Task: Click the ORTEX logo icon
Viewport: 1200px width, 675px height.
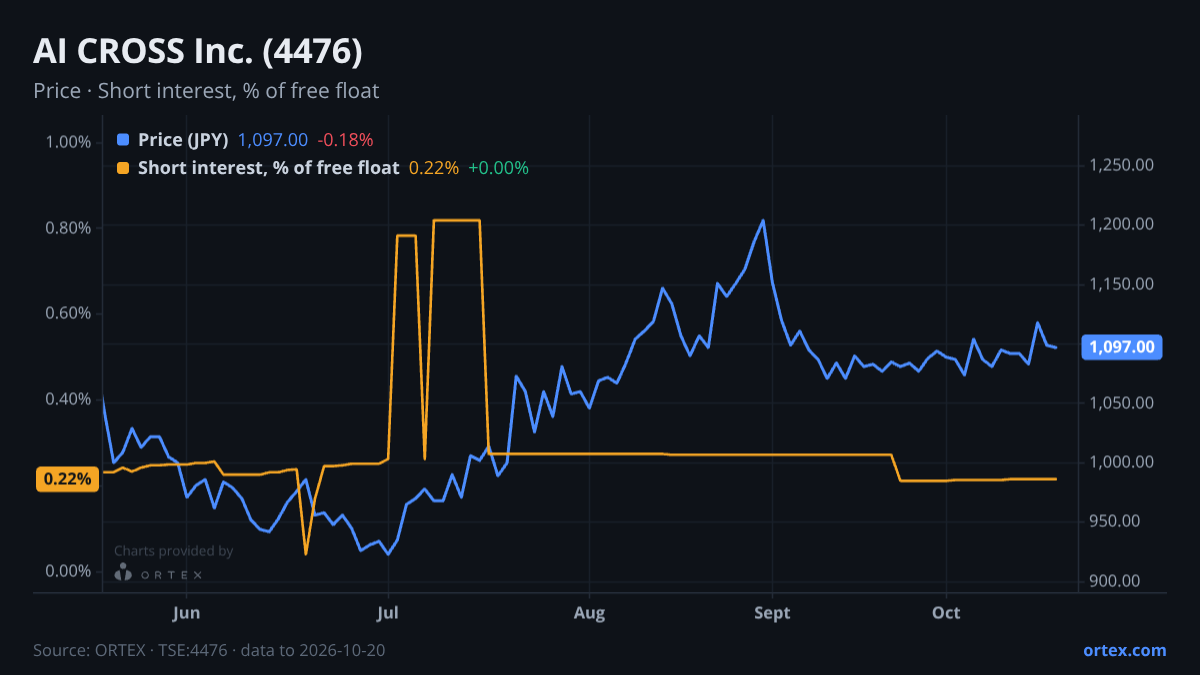Action: (123, 572)
